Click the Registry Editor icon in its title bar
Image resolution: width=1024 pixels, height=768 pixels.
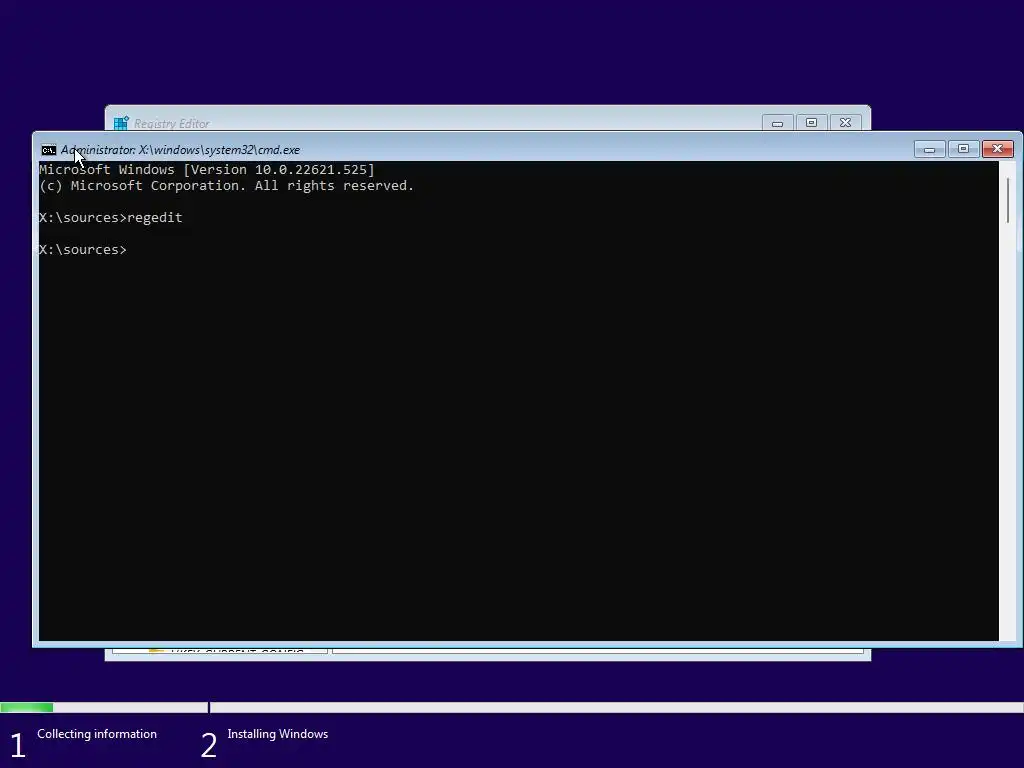point(121,123)
